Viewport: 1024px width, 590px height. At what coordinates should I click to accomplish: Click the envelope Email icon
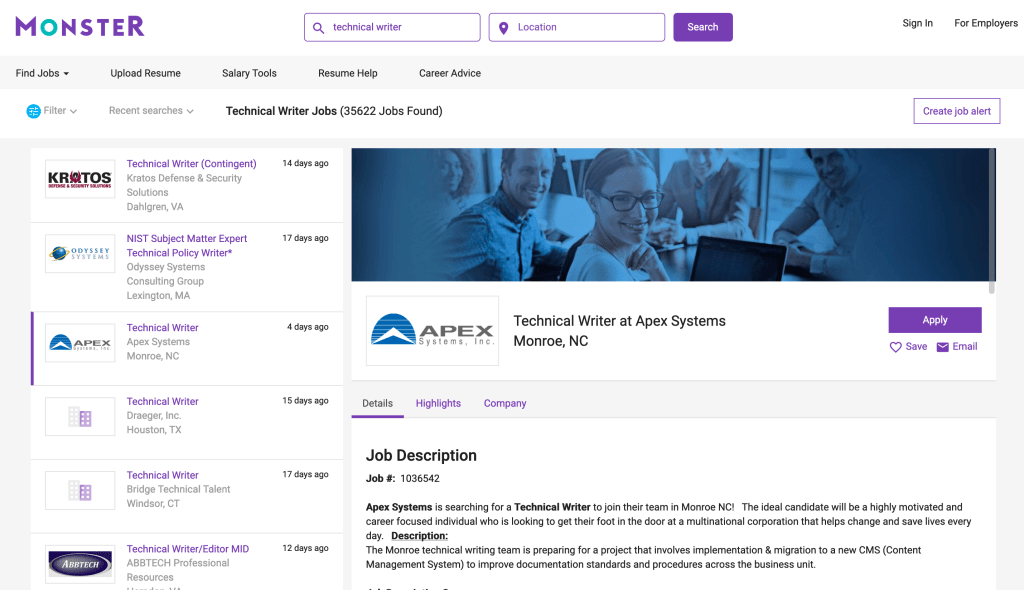tap(942, 347)
